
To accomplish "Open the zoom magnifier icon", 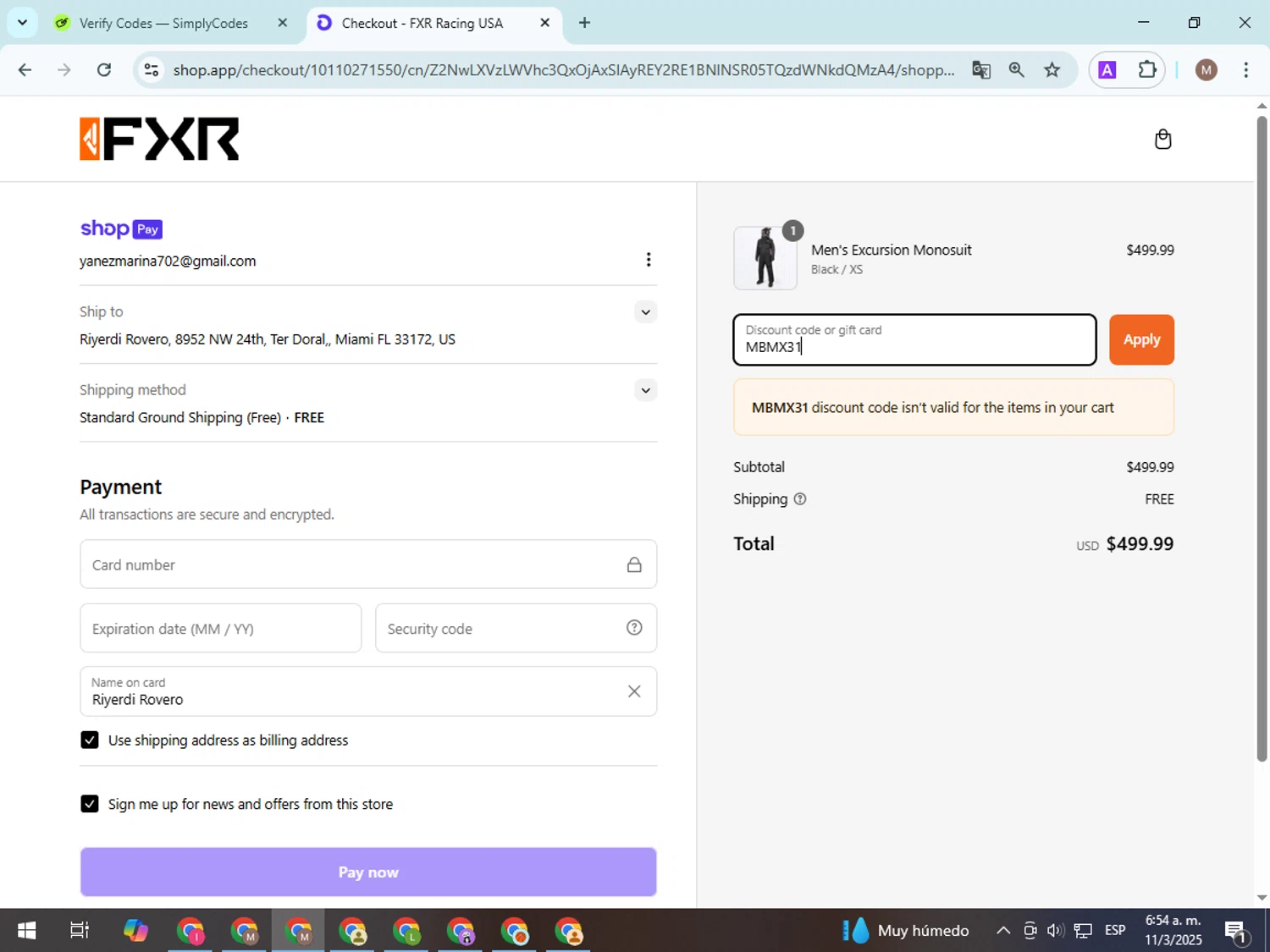I will [1017, 69].
